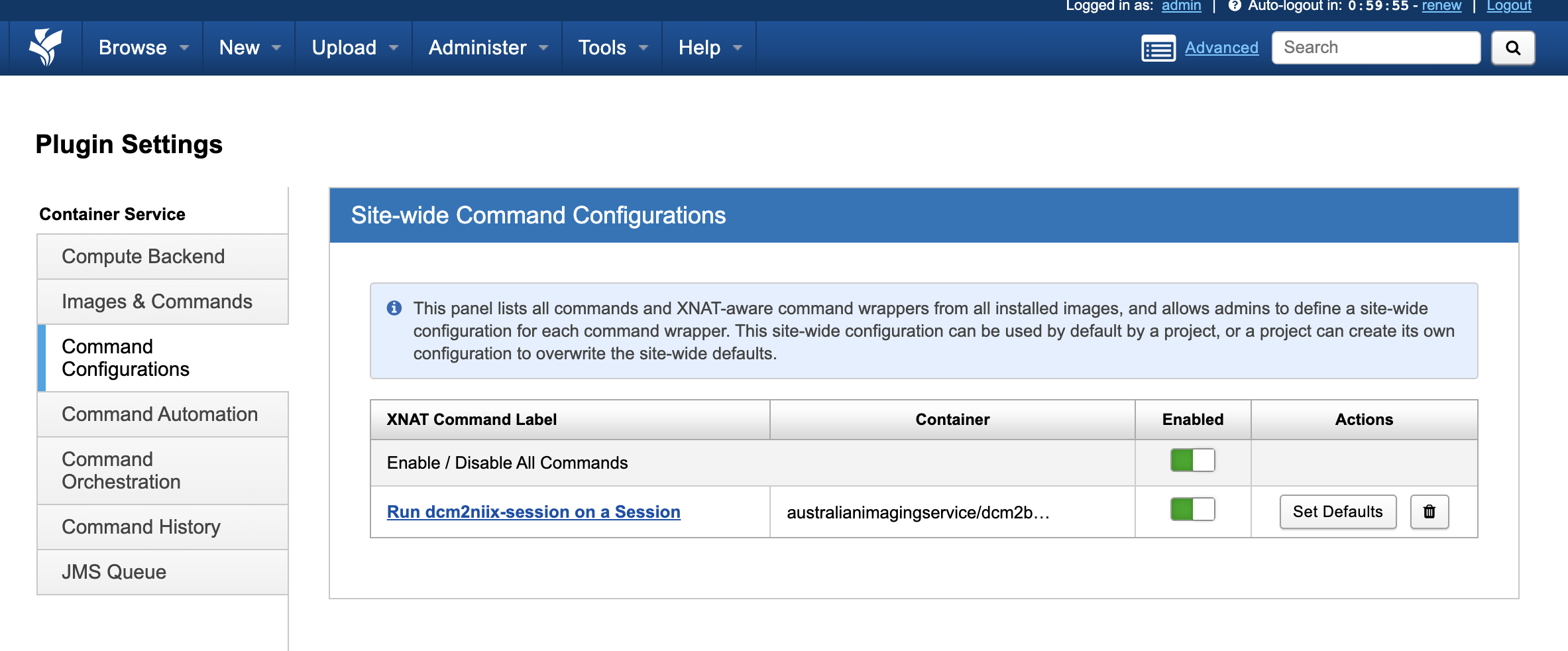Click the Set Defaults button
Screen dimensions: 1568x651
(1337, 512)
